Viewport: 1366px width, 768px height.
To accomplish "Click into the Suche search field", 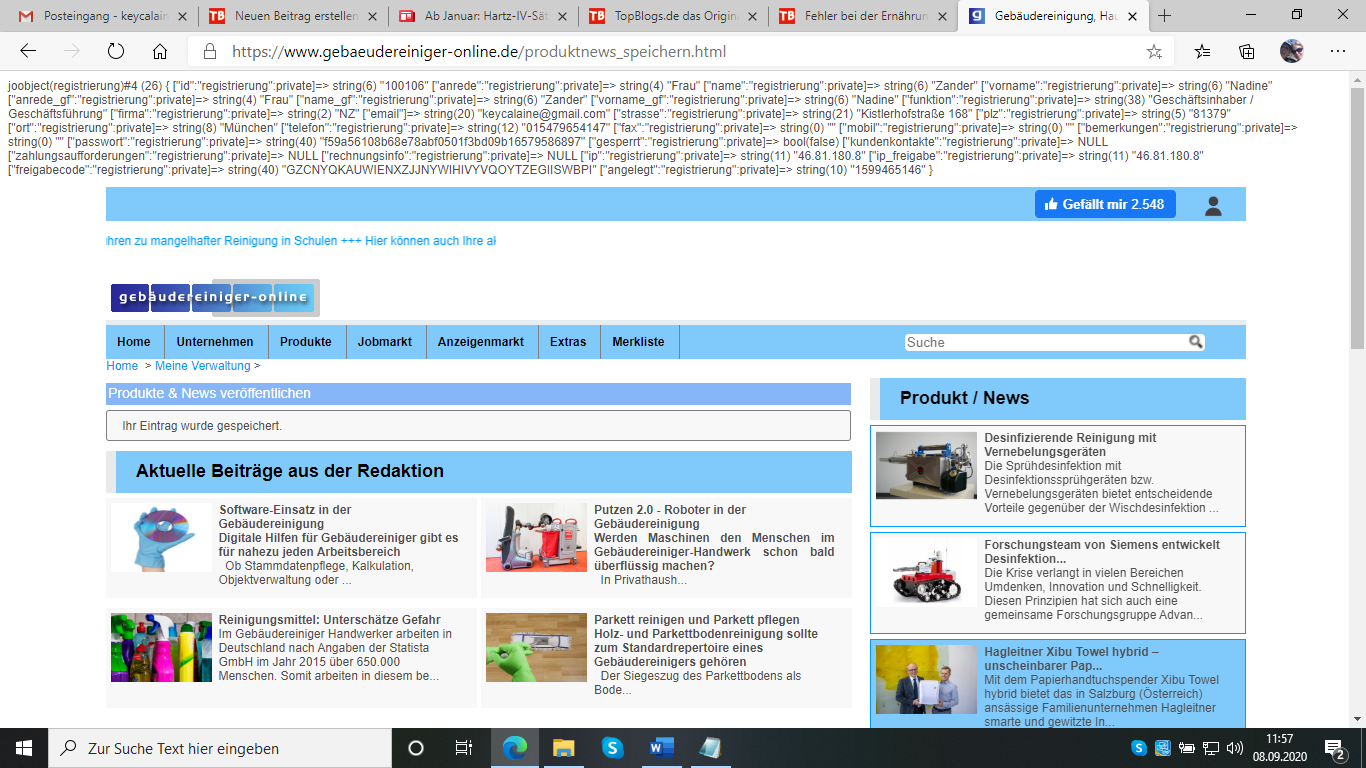I will point(1045,342).
